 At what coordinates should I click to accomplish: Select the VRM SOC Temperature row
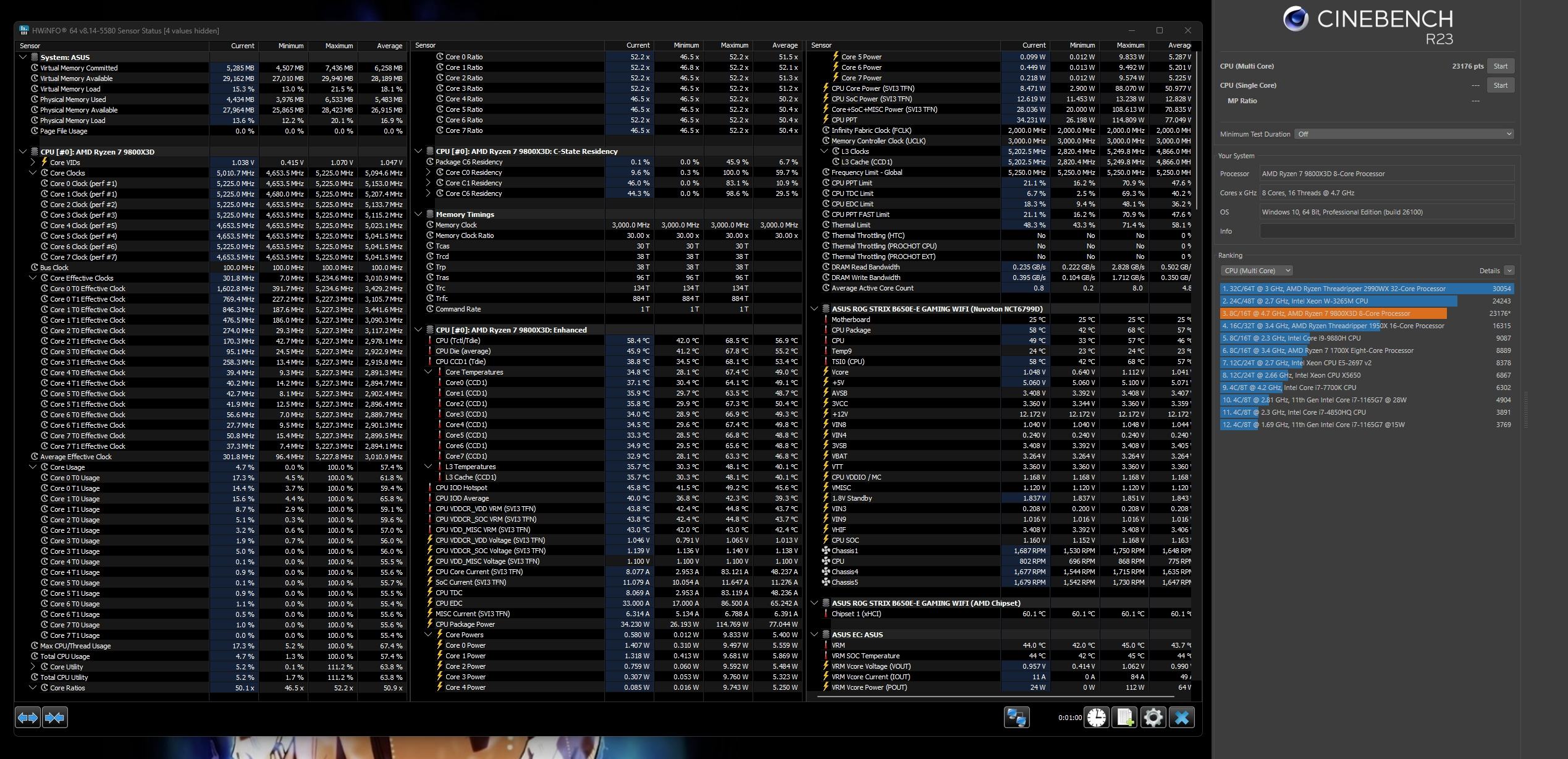point(1000,656)
